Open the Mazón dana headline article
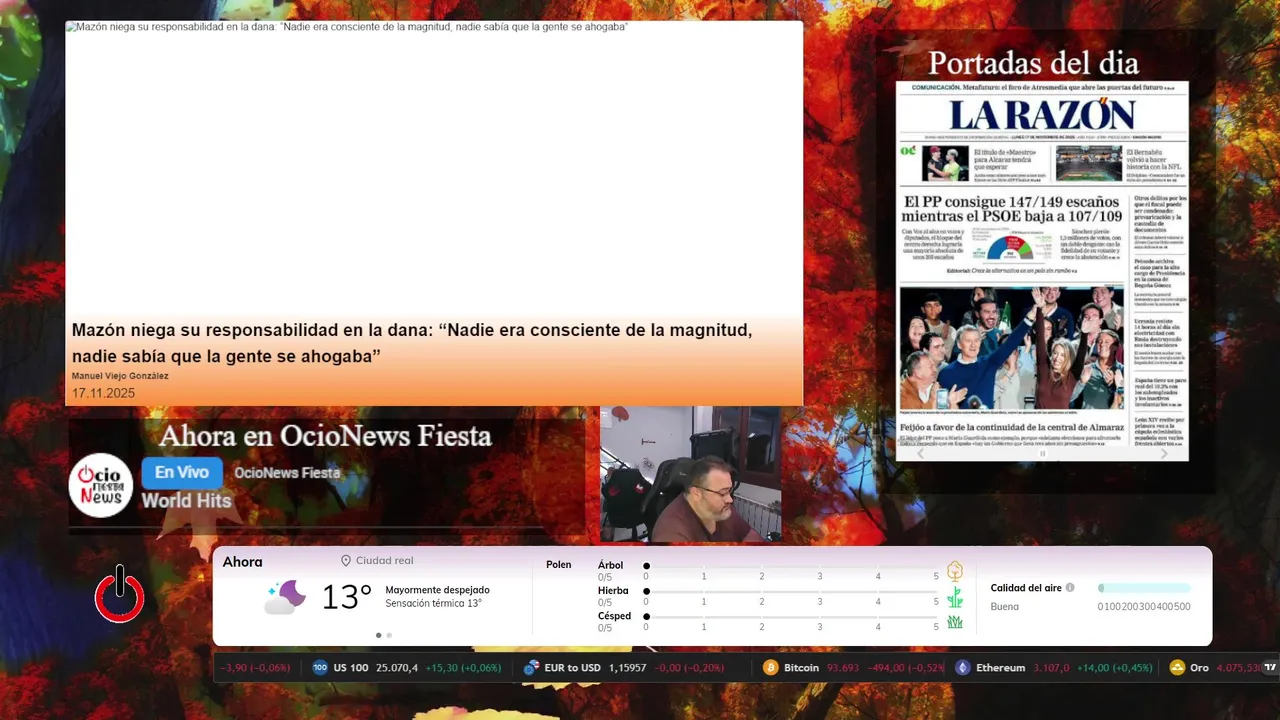The image size is (1280, 720). pyautogui.click(x=412, y=343)
